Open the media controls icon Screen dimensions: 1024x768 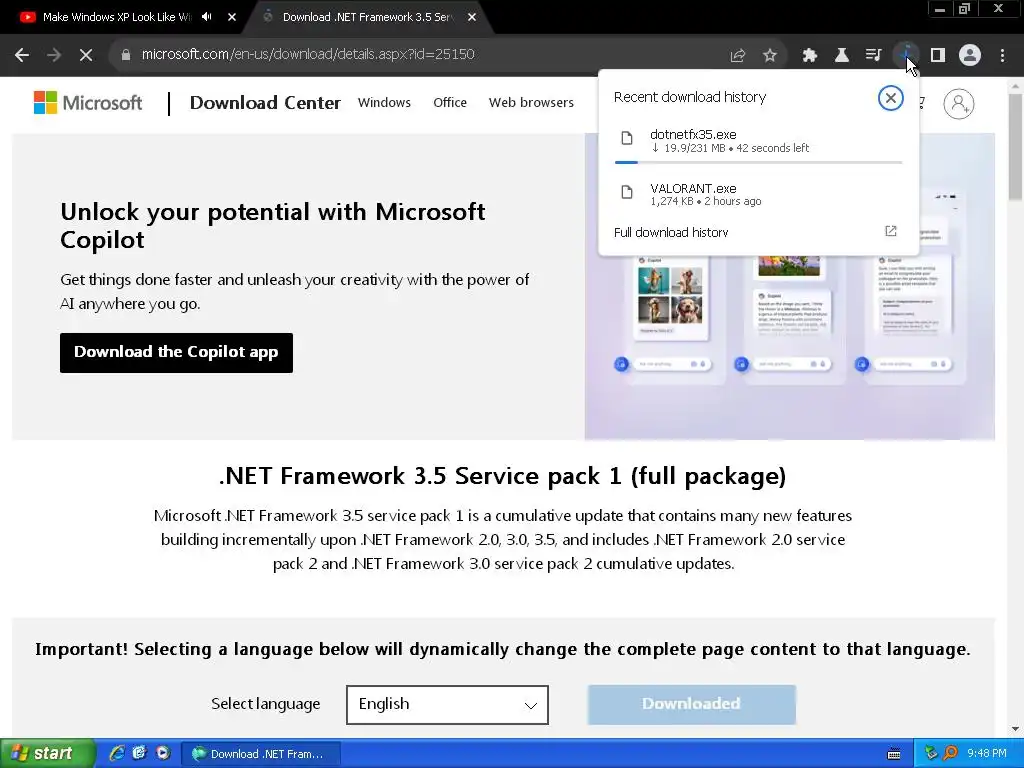(x=874, y=55)
